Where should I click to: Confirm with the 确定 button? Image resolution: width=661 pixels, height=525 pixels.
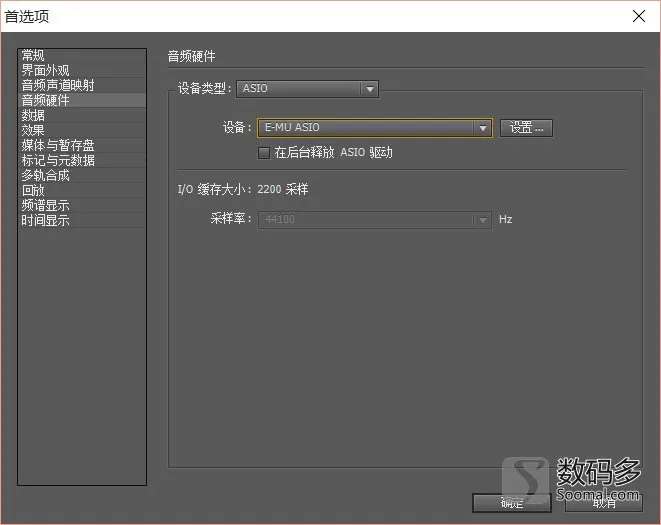pos(512,503)
